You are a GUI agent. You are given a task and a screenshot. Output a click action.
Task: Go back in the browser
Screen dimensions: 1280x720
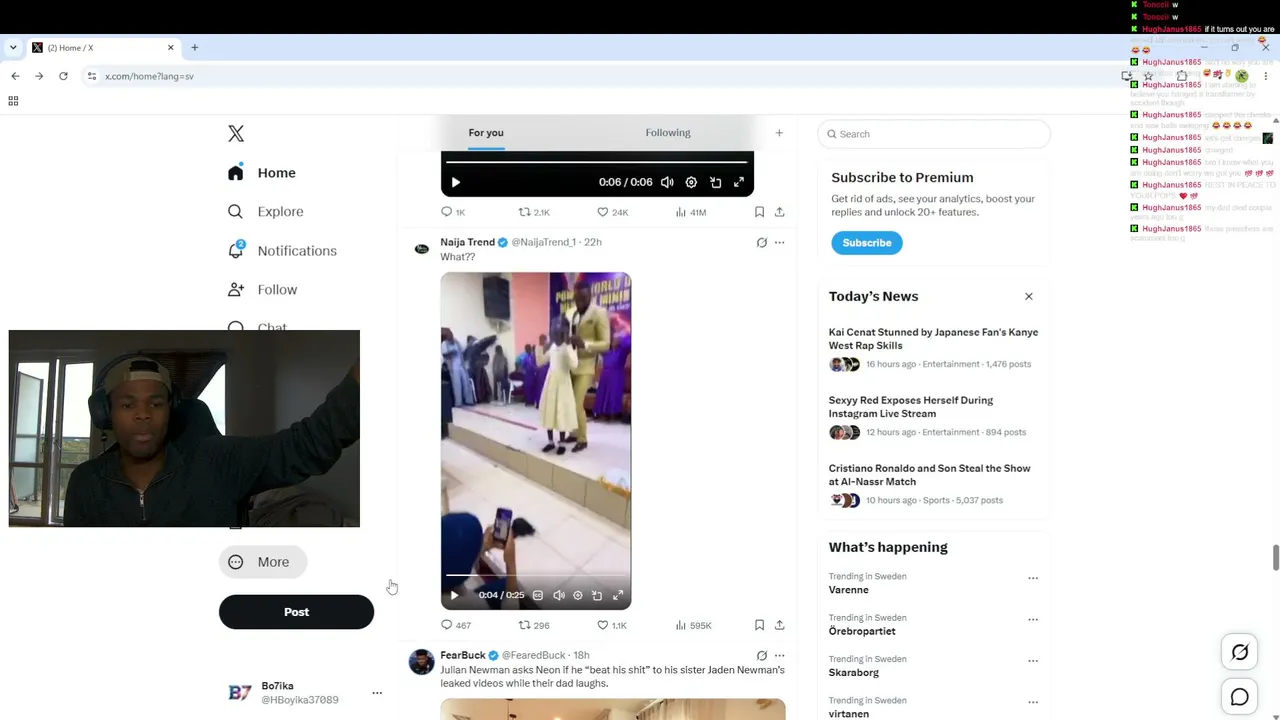tap(15, 76)
